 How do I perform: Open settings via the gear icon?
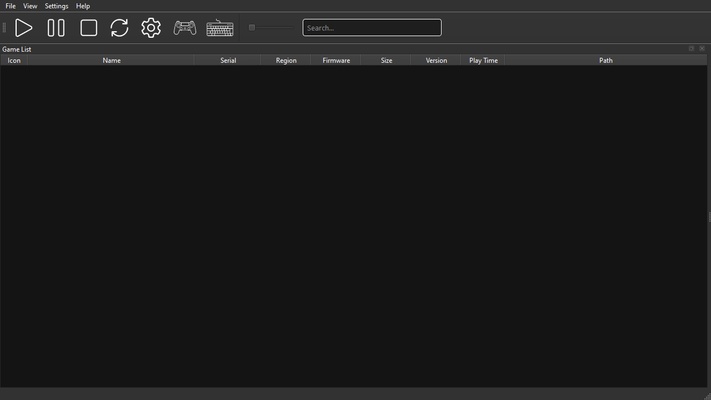point(151,28)
